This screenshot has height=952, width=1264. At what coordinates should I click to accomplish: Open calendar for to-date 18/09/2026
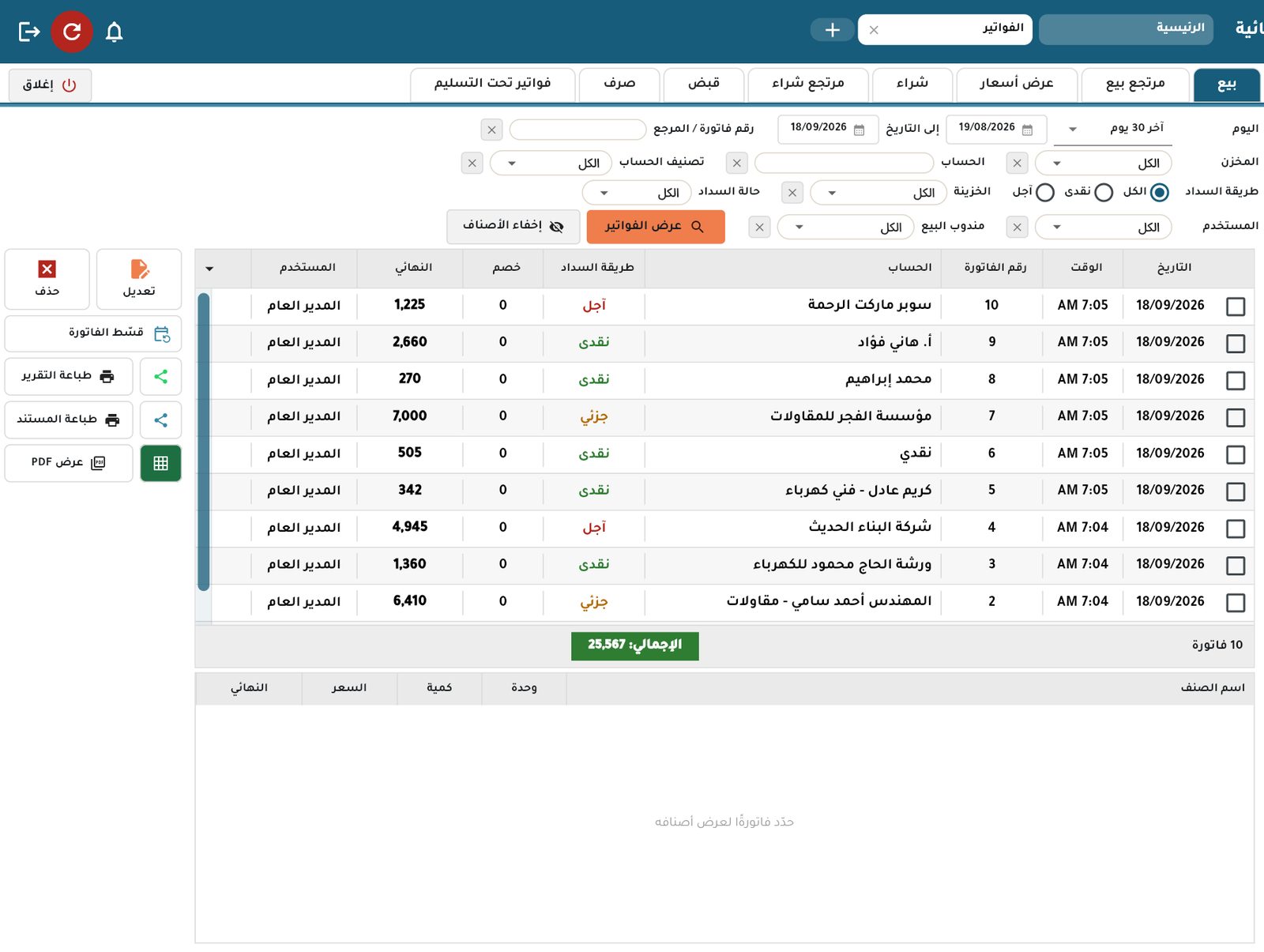pyautogui.click(x=860, y=129)
